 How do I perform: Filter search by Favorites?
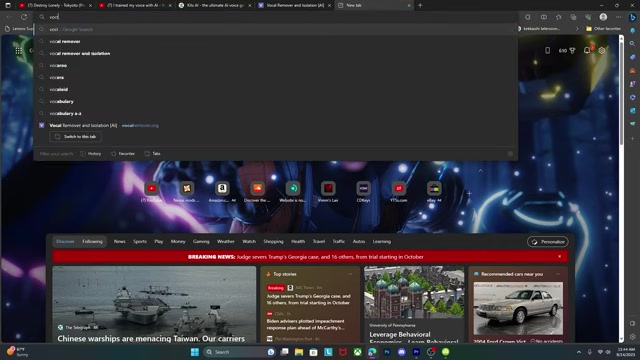[123, 154]
